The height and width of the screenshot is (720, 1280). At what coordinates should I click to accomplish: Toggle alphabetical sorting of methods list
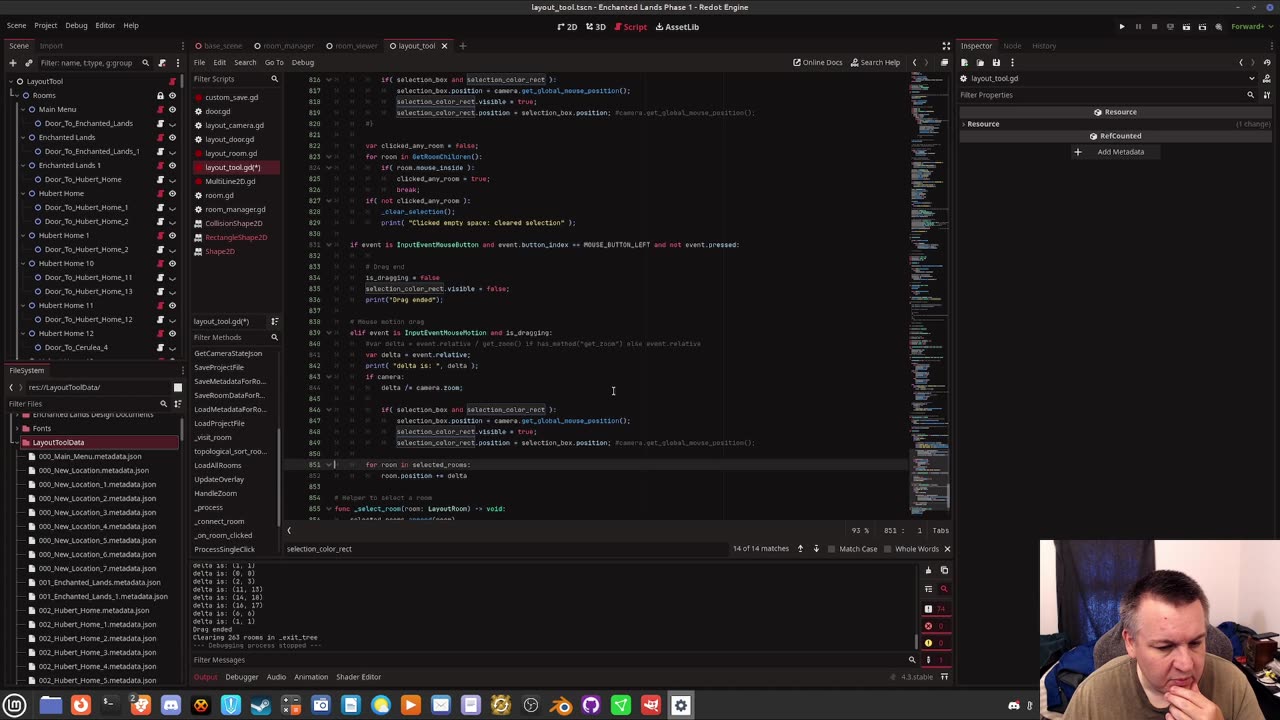pos(274,321)
